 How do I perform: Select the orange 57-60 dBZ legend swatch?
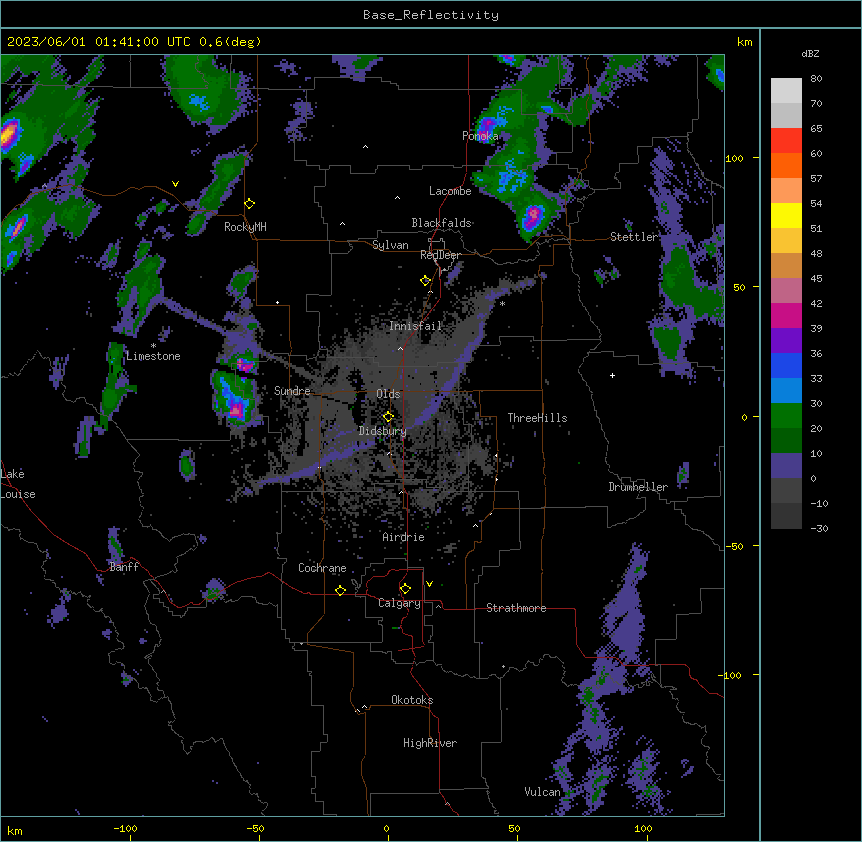pyautogui.click(x=786, y=166)
